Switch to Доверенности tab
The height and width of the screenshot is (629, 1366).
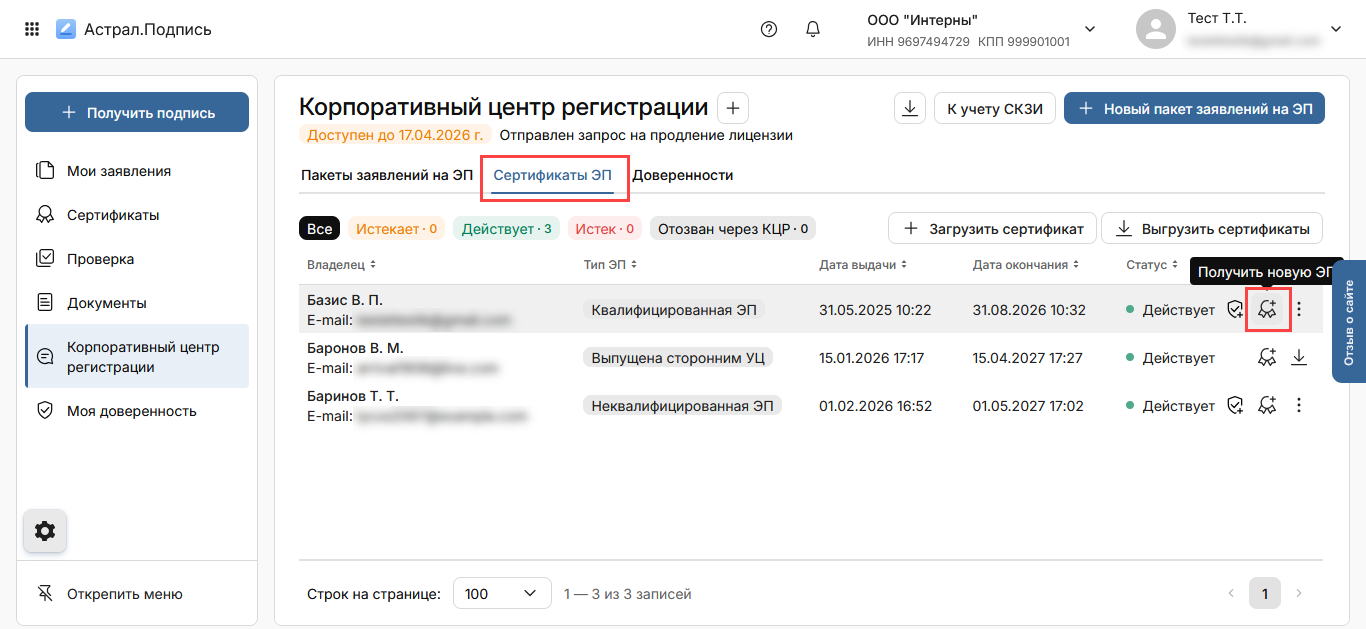click(683, 175)
